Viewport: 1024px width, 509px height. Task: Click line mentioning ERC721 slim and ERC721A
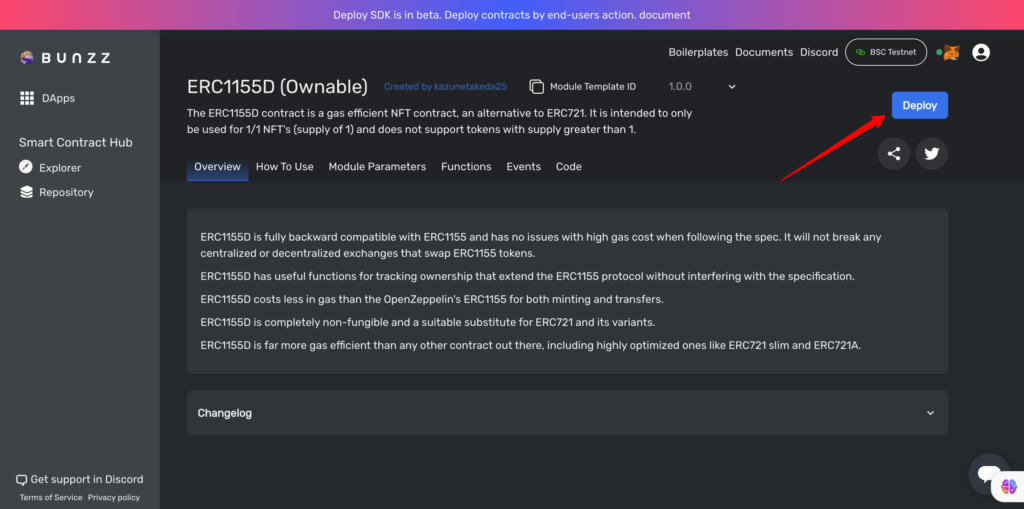(531, 346)
